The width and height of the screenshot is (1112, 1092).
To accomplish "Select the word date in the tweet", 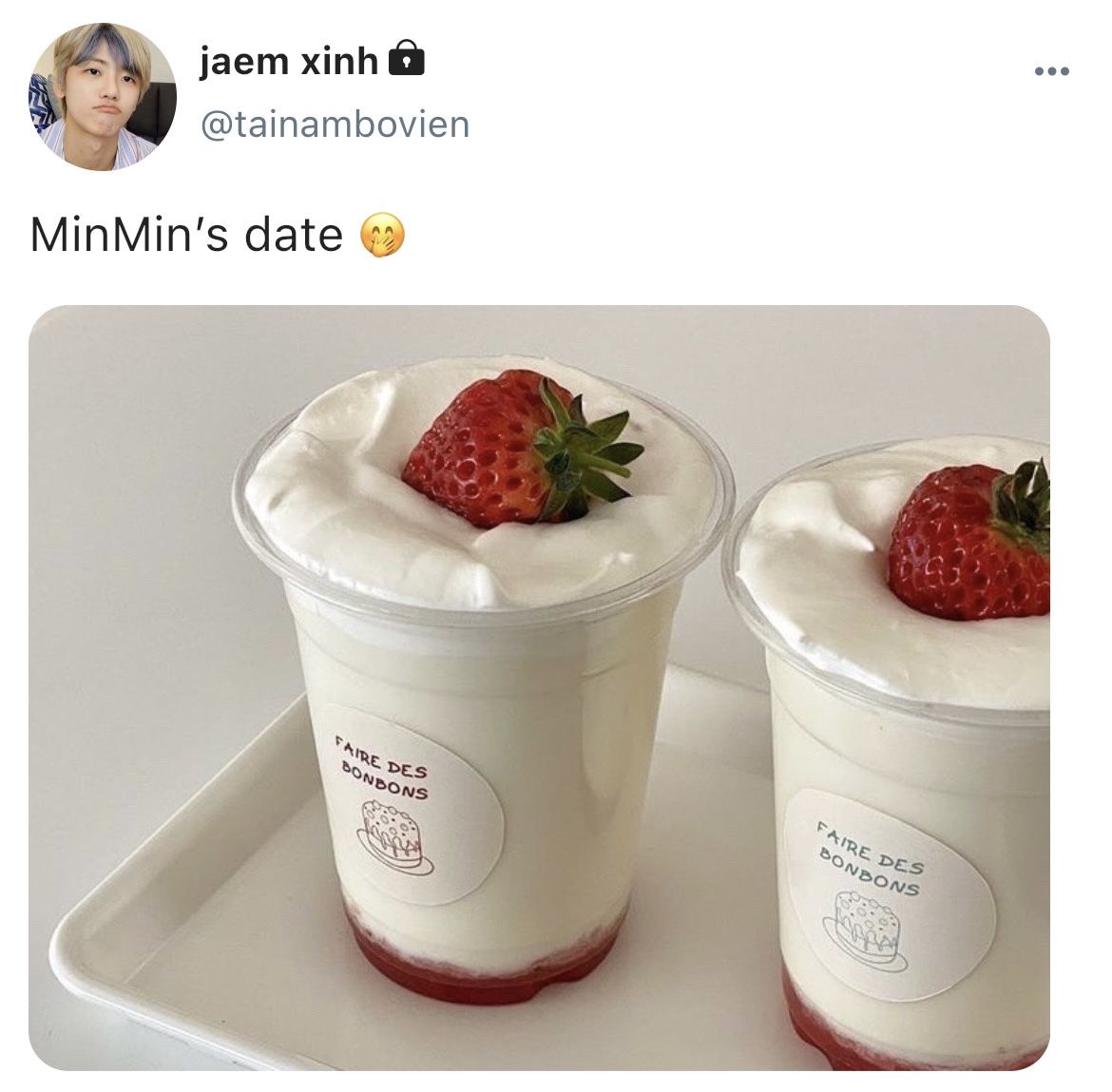I will click(x=294, y=235).
